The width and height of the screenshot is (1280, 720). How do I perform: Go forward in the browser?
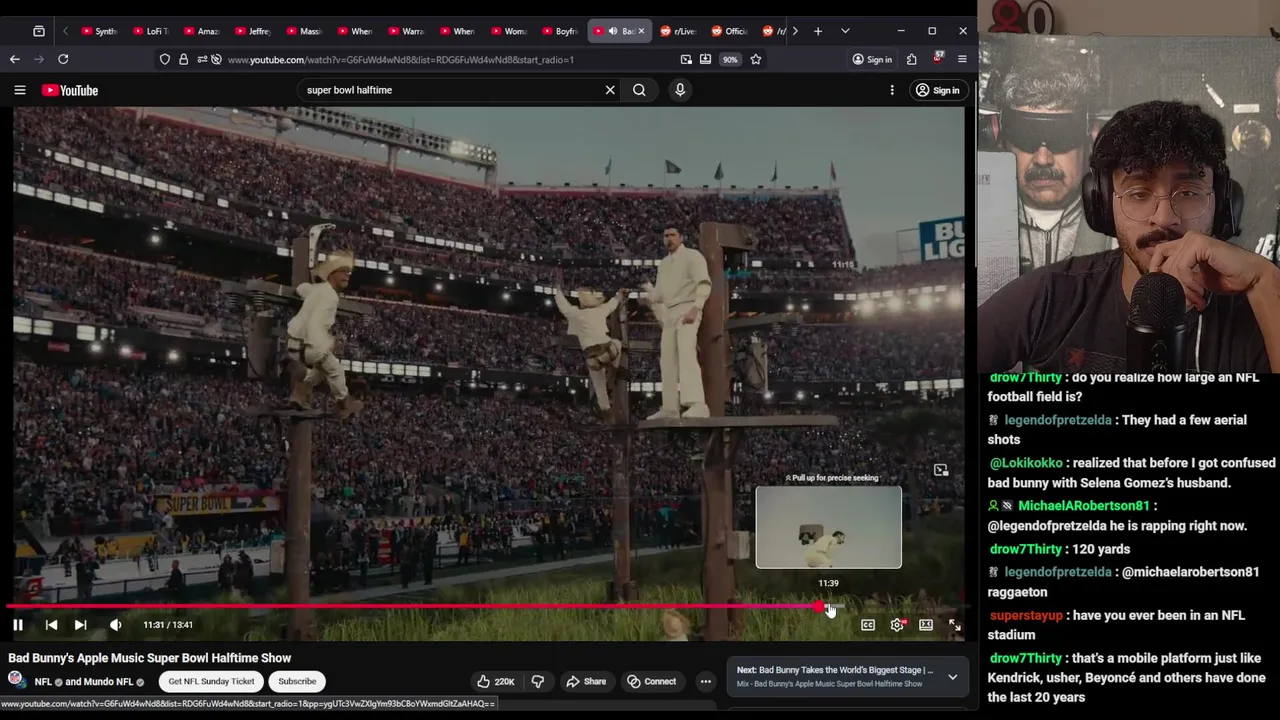[39, 60]
